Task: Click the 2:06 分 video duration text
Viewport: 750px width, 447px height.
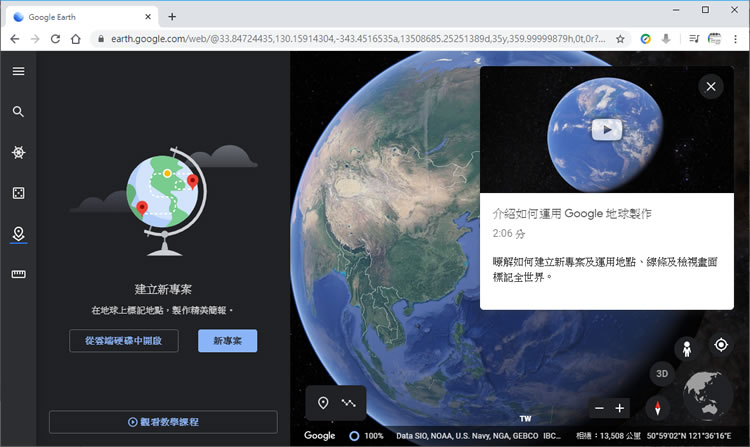Action: (509, 234)
